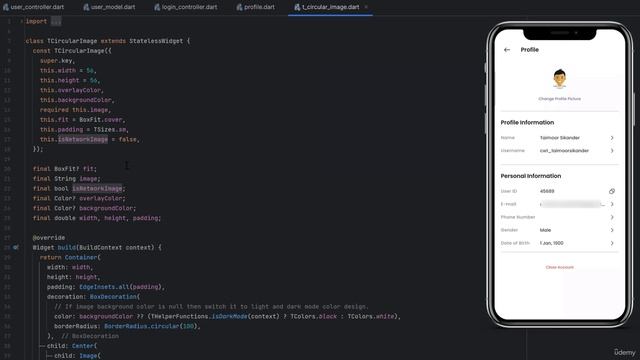Viewport: 640px width, 360px height.
Task: Click the 'child: Image(' line
Action: [x=77, y=356]
